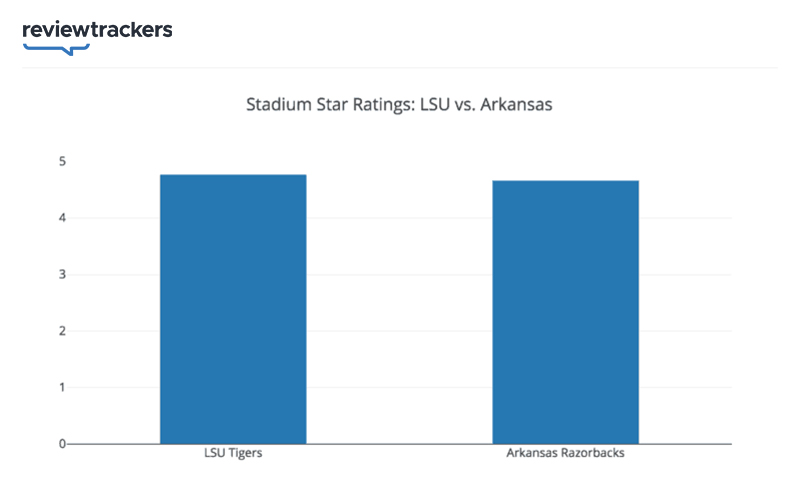Click the speech-bubble tail under the logo
The height and width of the screenshot is (501, 800).
[x=70, y=50]
